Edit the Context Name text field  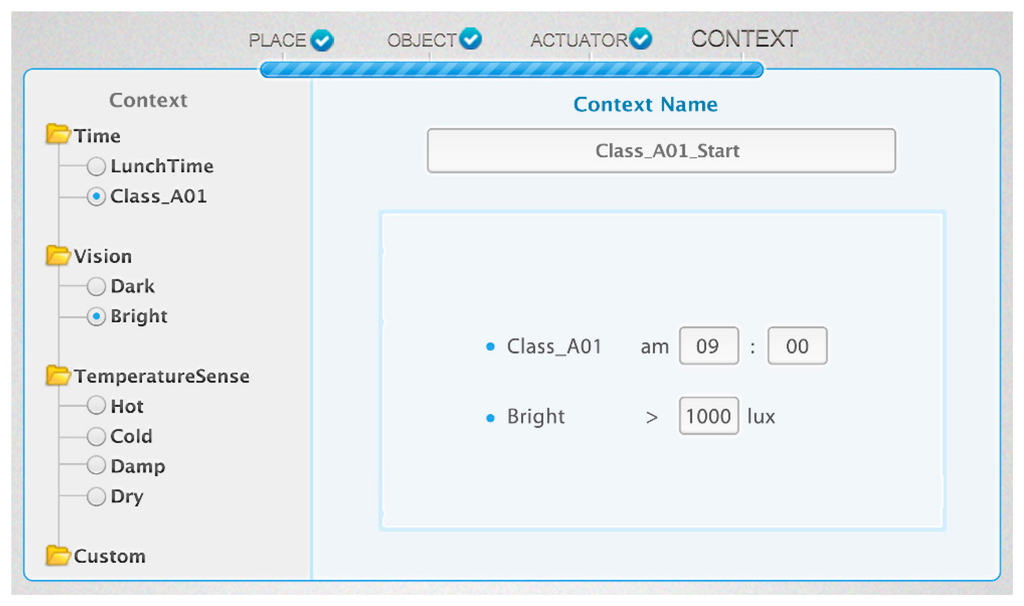[661, 151]
